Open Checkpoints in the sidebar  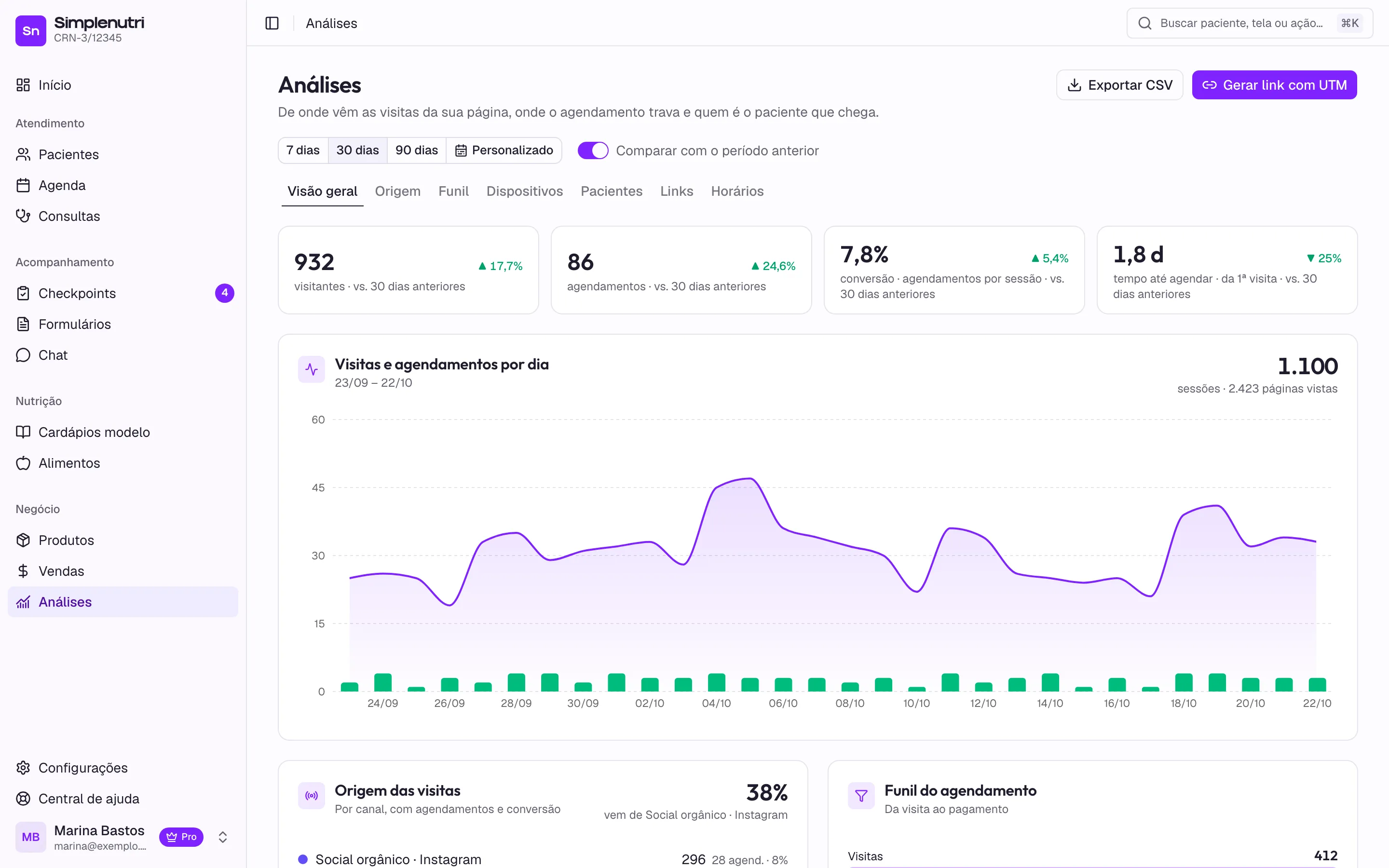click(x=123, y=293)
